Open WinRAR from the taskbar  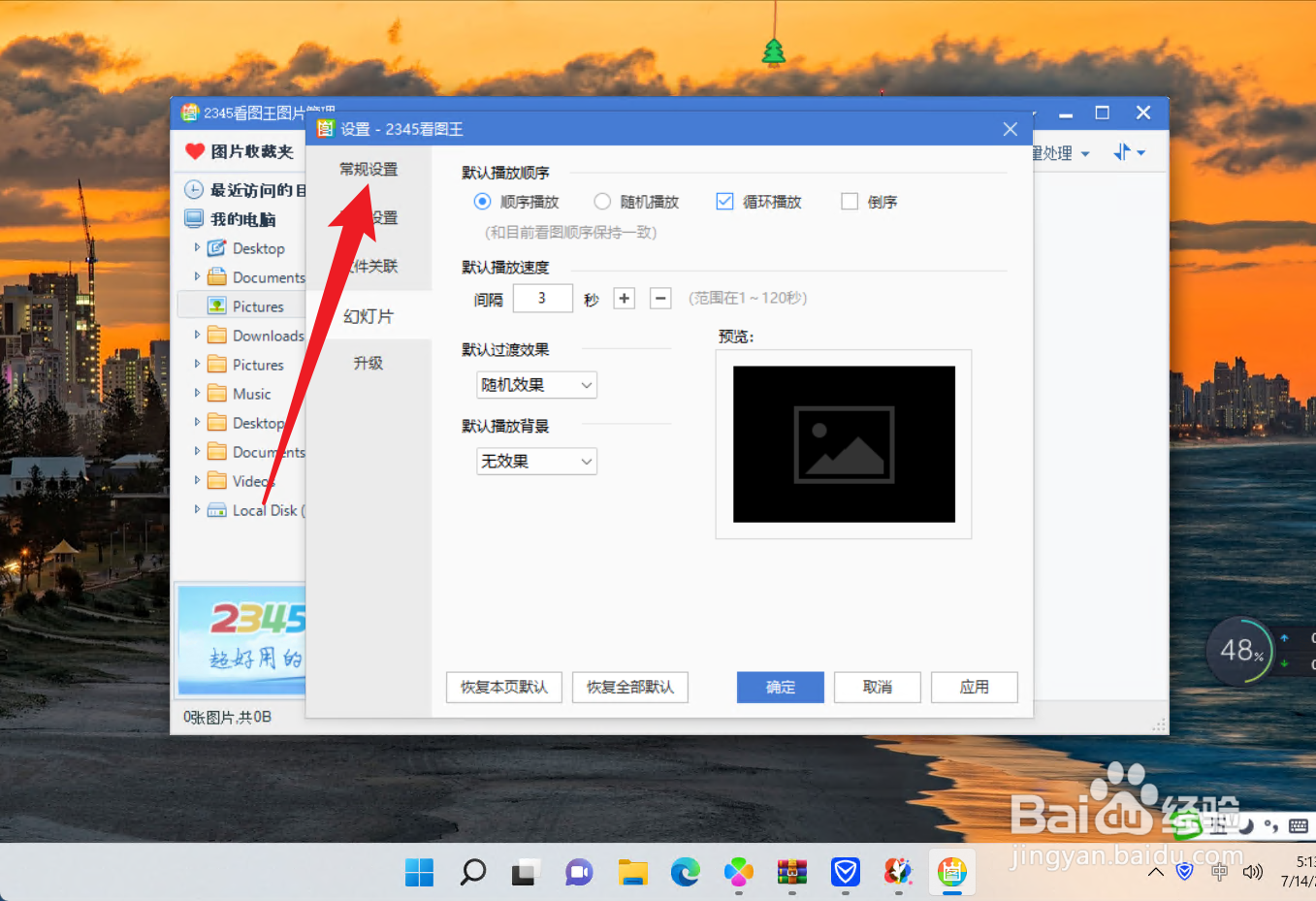point(792,873)
